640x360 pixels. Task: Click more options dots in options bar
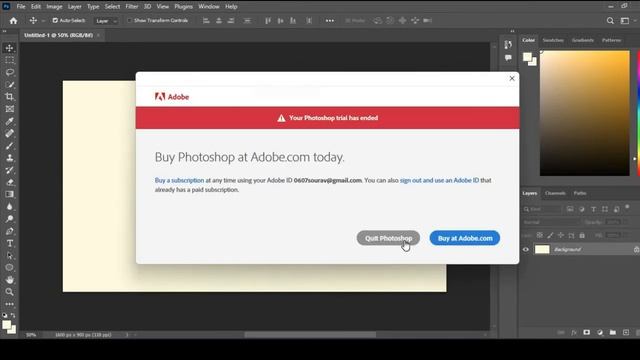click(x=330, y=20)
